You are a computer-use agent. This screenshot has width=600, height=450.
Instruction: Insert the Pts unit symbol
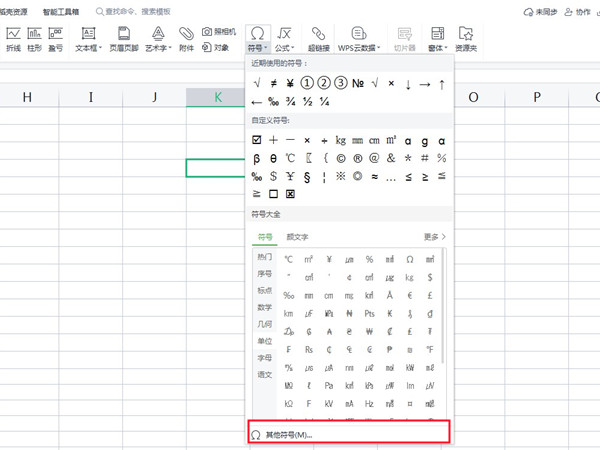369,314
